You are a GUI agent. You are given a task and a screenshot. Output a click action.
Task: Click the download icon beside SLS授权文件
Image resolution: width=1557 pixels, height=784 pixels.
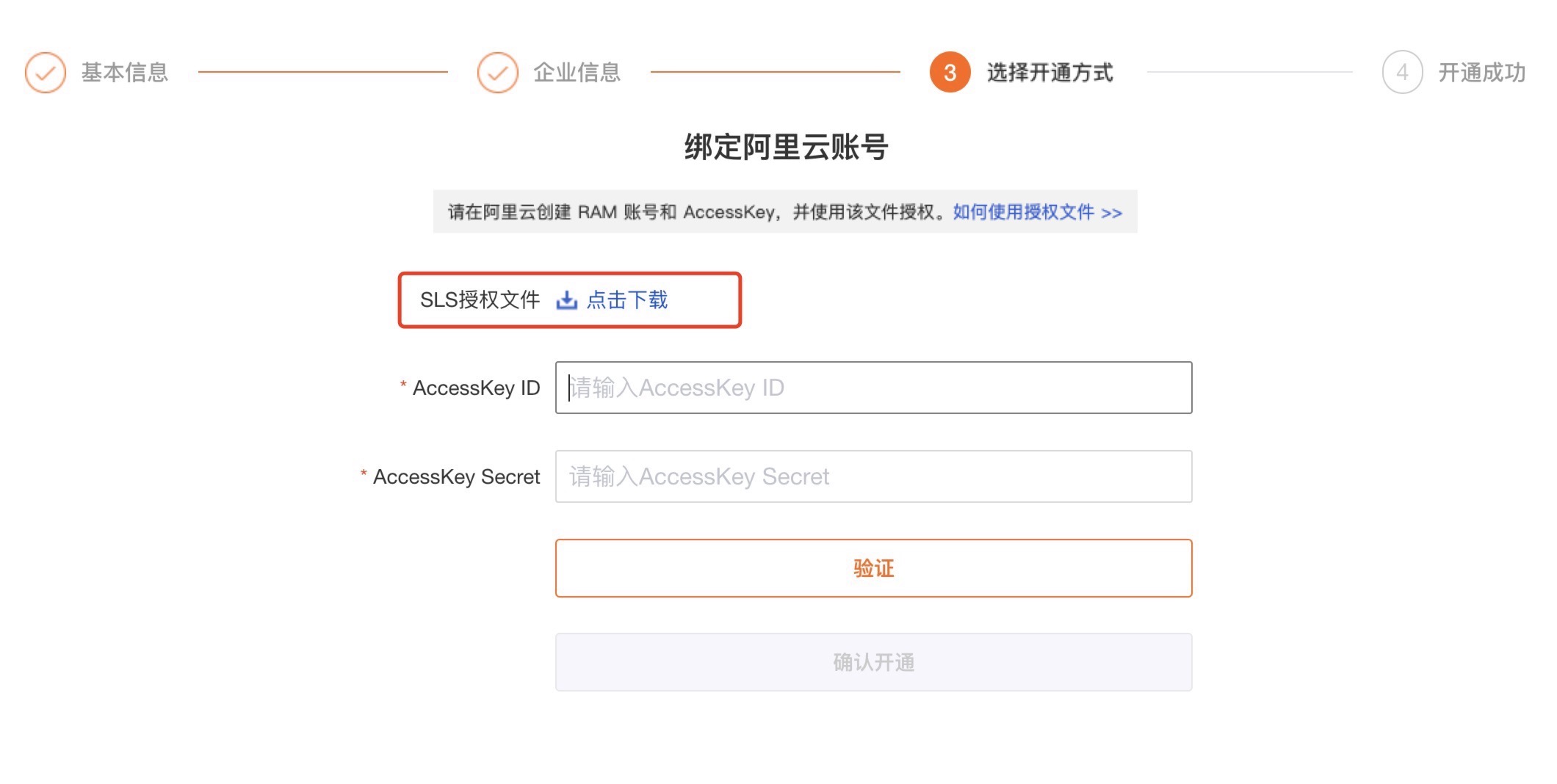tap(566, 300)
